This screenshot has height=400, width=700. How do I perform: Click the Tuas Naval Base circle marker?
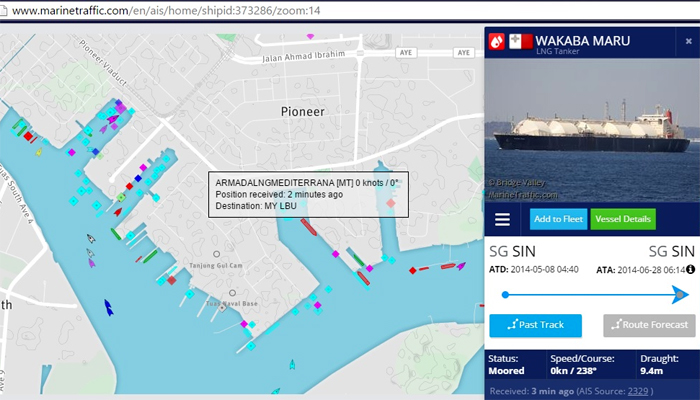click(232, 293)
